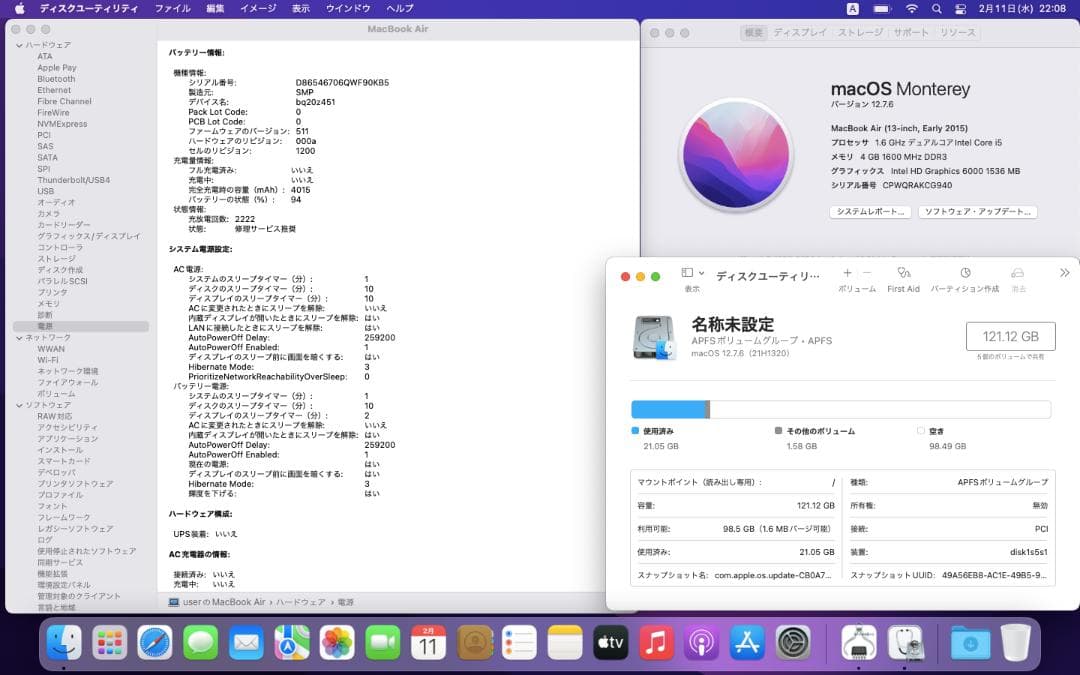Viewport: 1080px width, 675px height.
Task: Open Music app in Dock
Action: (656, 643)
